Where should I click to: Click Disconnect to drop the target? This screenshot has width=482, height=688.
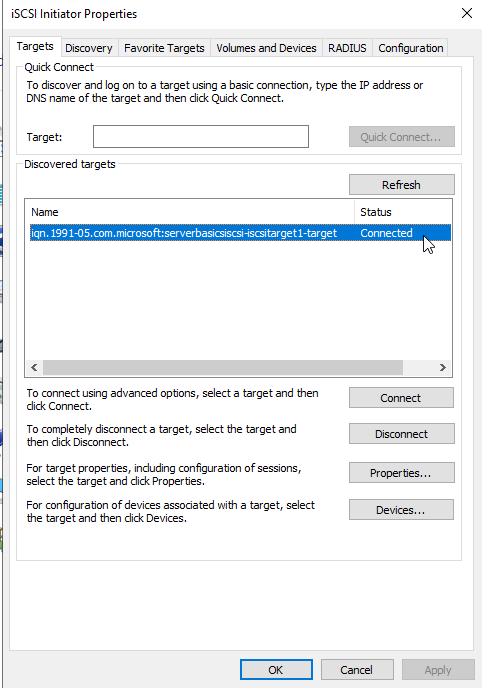coord(401,434)
